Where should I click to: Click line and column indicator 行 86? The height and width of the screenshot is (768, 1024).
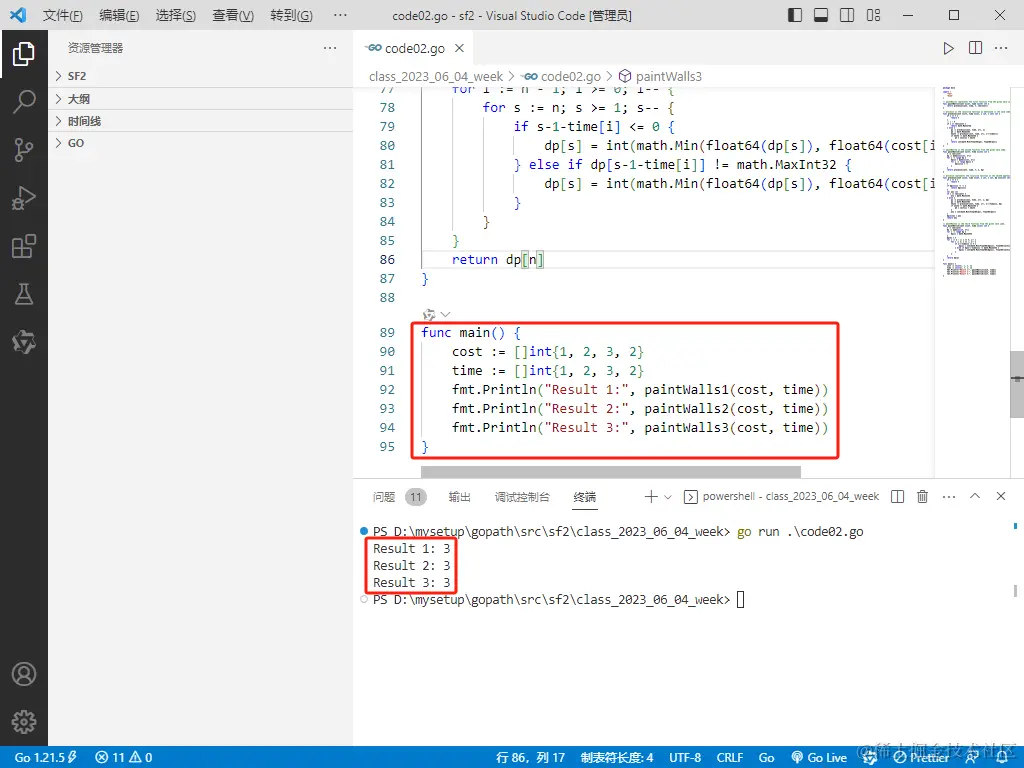[x=530, y=758]
